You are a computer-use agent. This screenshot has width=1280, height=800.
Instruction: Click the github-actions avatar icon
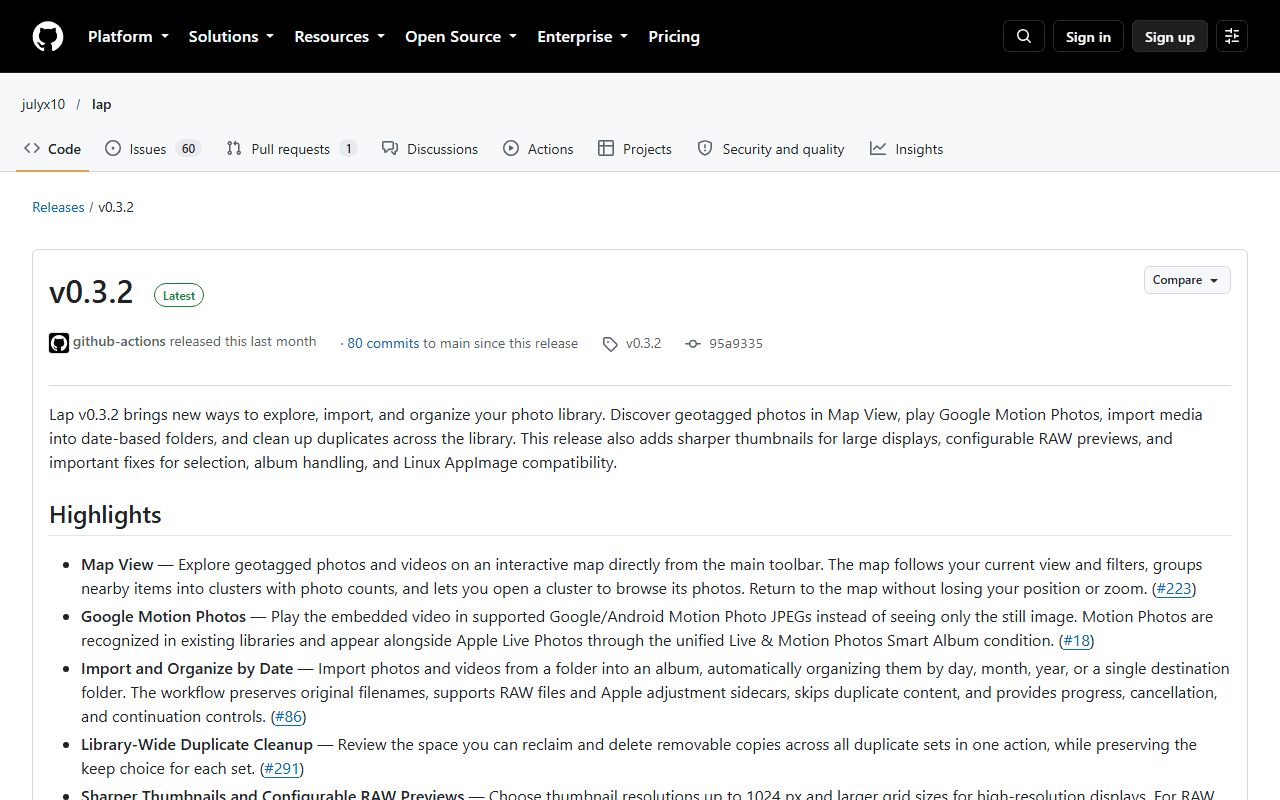[x=59, y=343]
